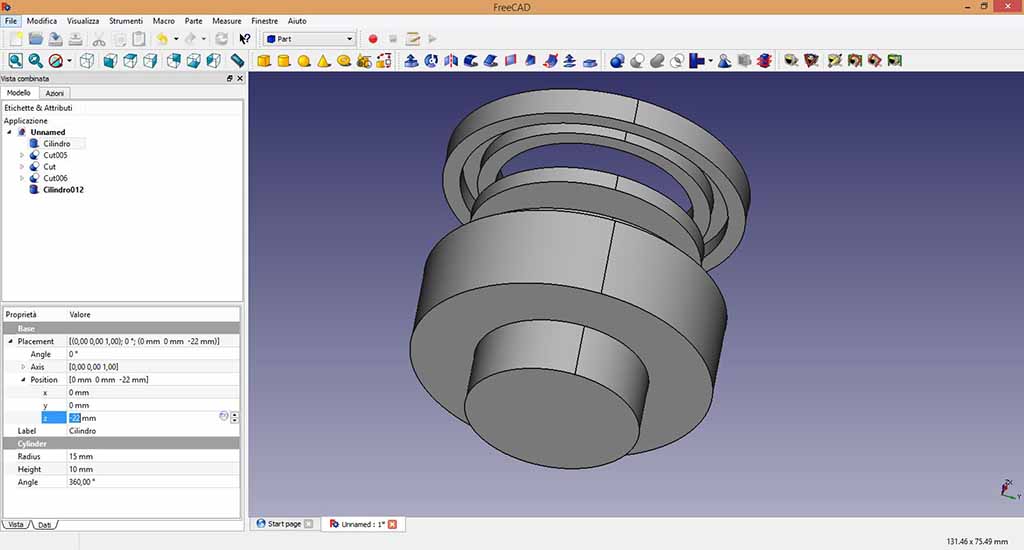Click the Common intersection shapes icon

(x=677, y=61)
